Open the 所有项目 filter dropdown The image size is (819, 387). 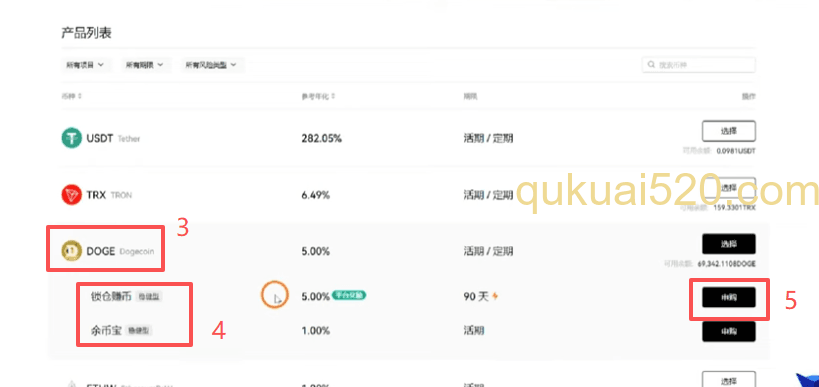pos(85,65)
